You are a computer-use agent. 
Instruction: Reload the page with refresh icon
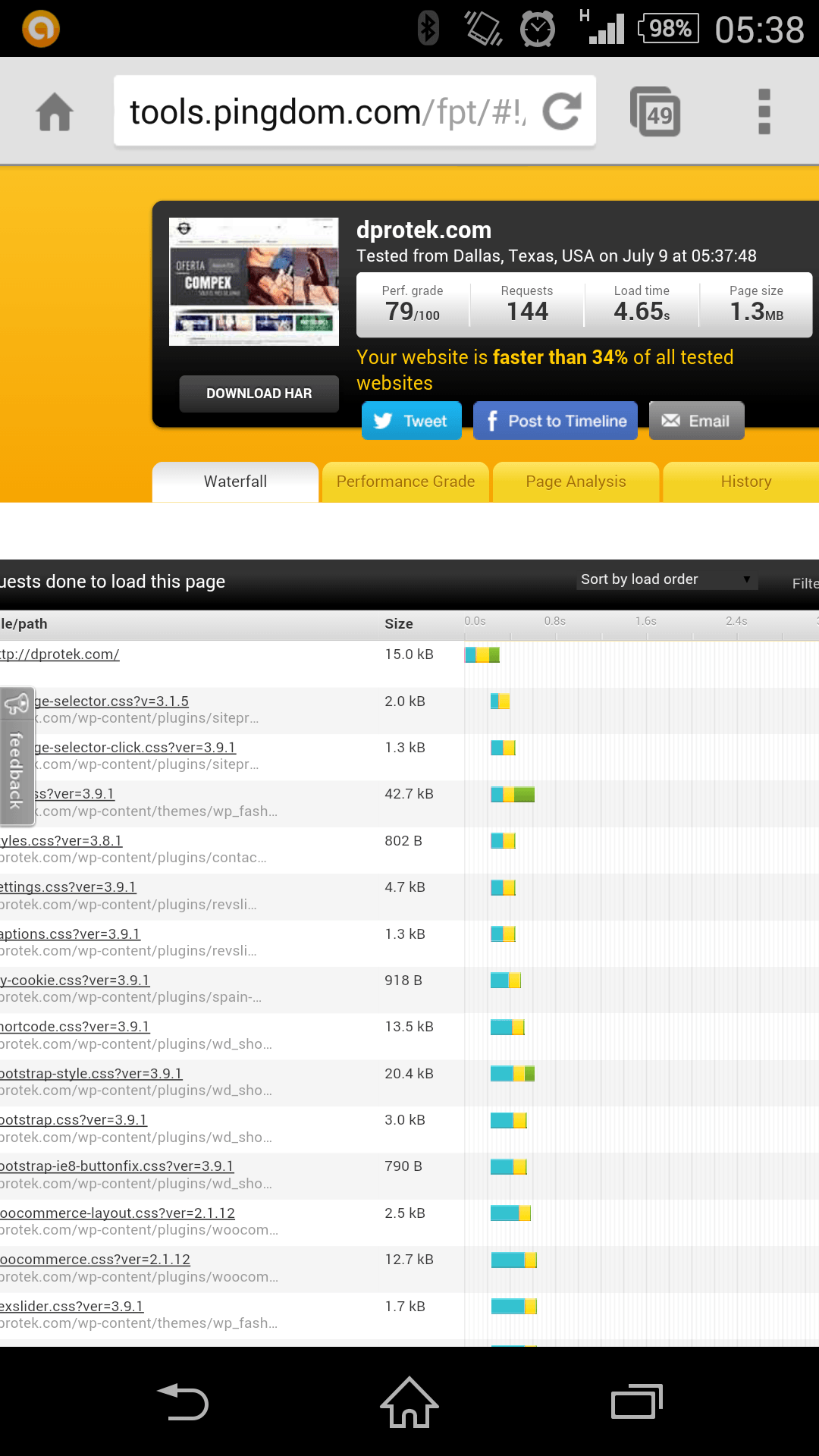coord(562,111)
